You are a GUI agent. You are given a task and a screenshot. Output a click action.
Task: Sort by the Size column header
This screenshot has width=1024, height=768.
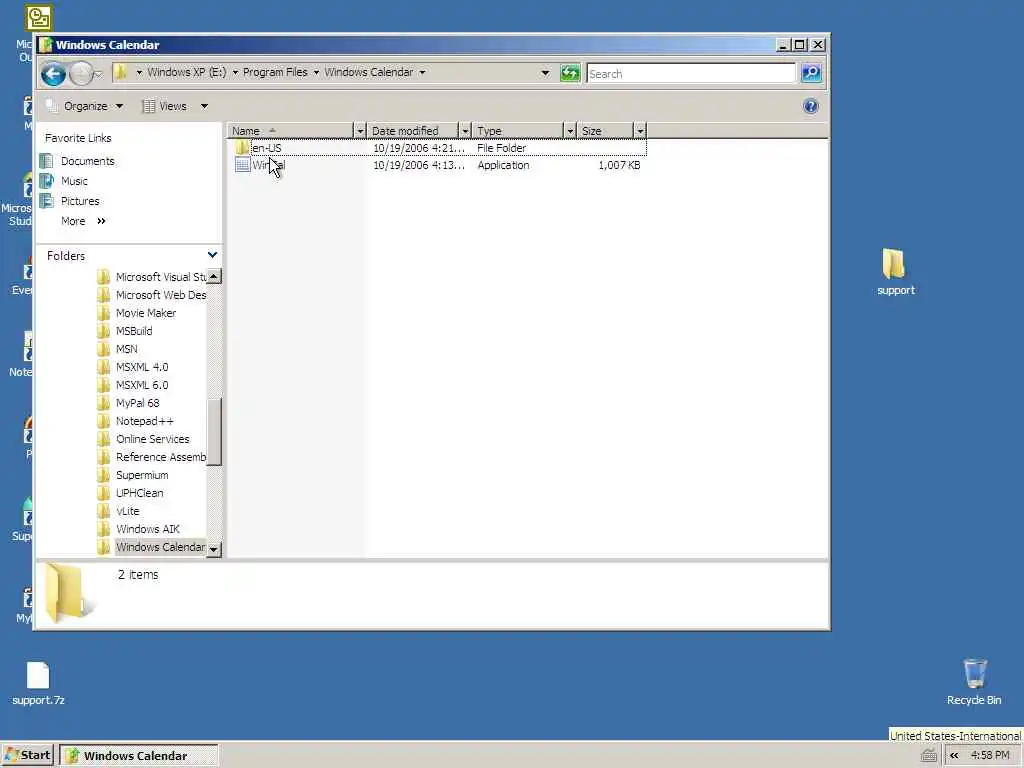(x=605, y=131)
